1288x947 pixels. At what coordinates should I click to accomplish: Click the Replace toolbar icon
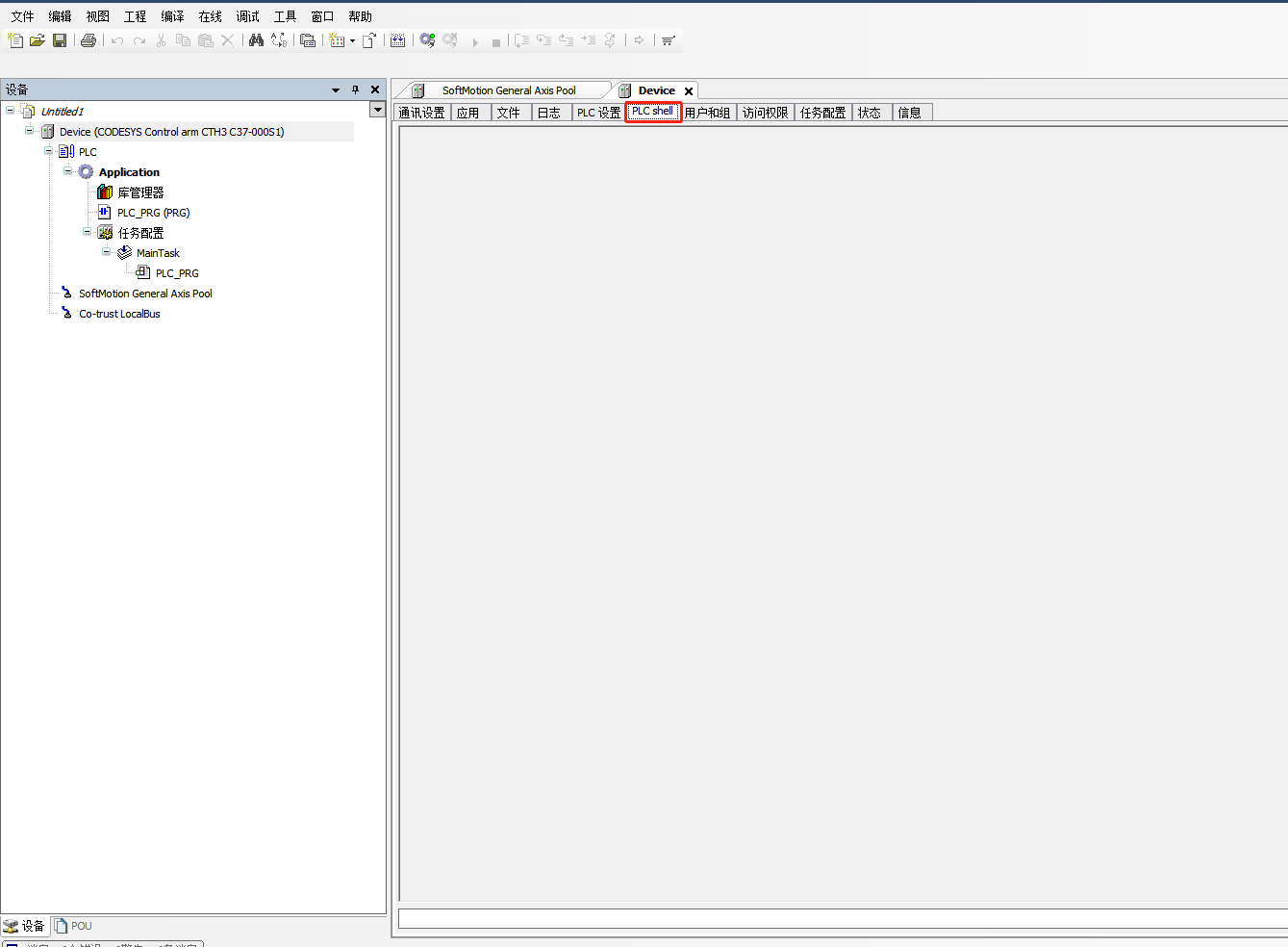279,40
